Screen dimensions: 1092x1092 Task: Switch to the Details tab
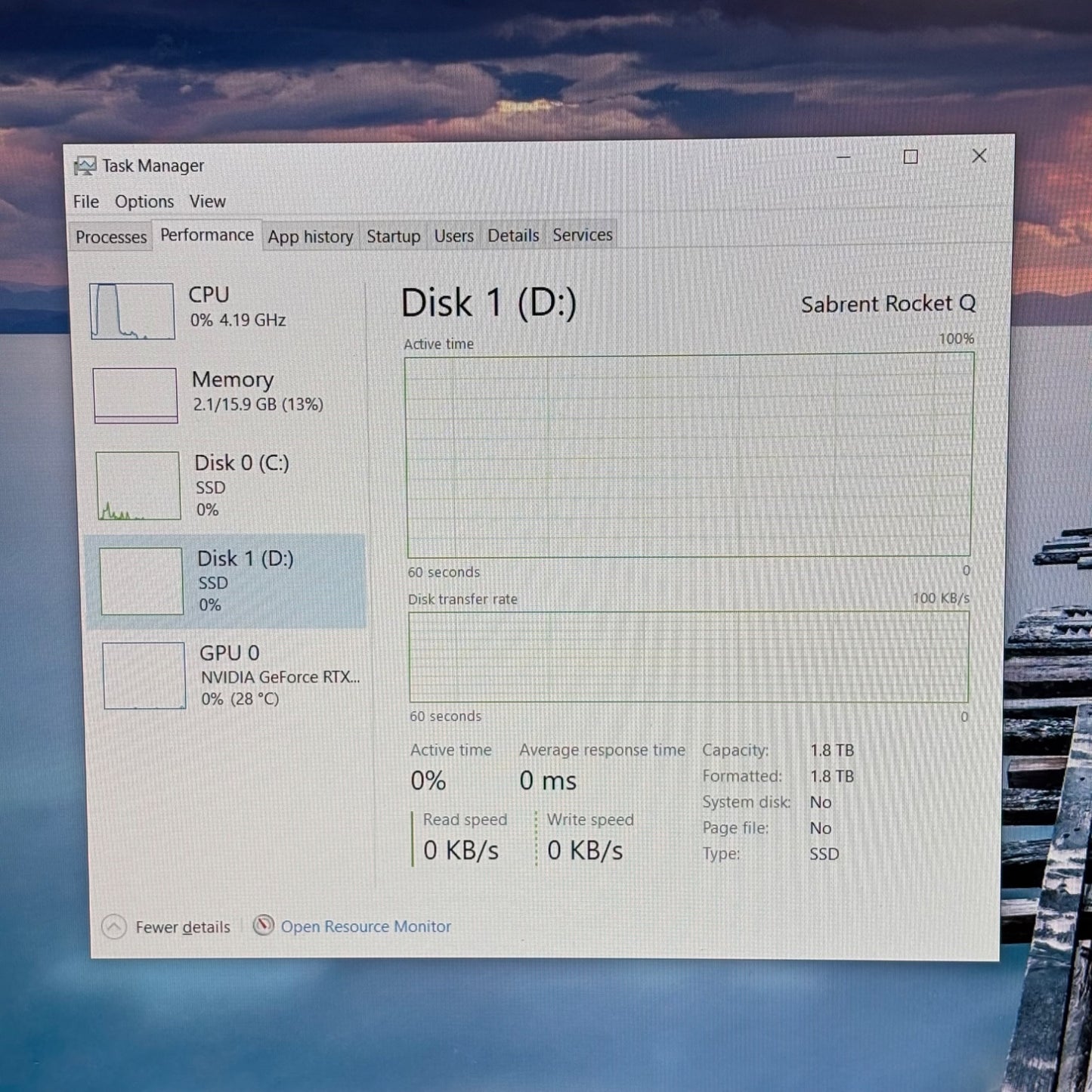[513, 236]
